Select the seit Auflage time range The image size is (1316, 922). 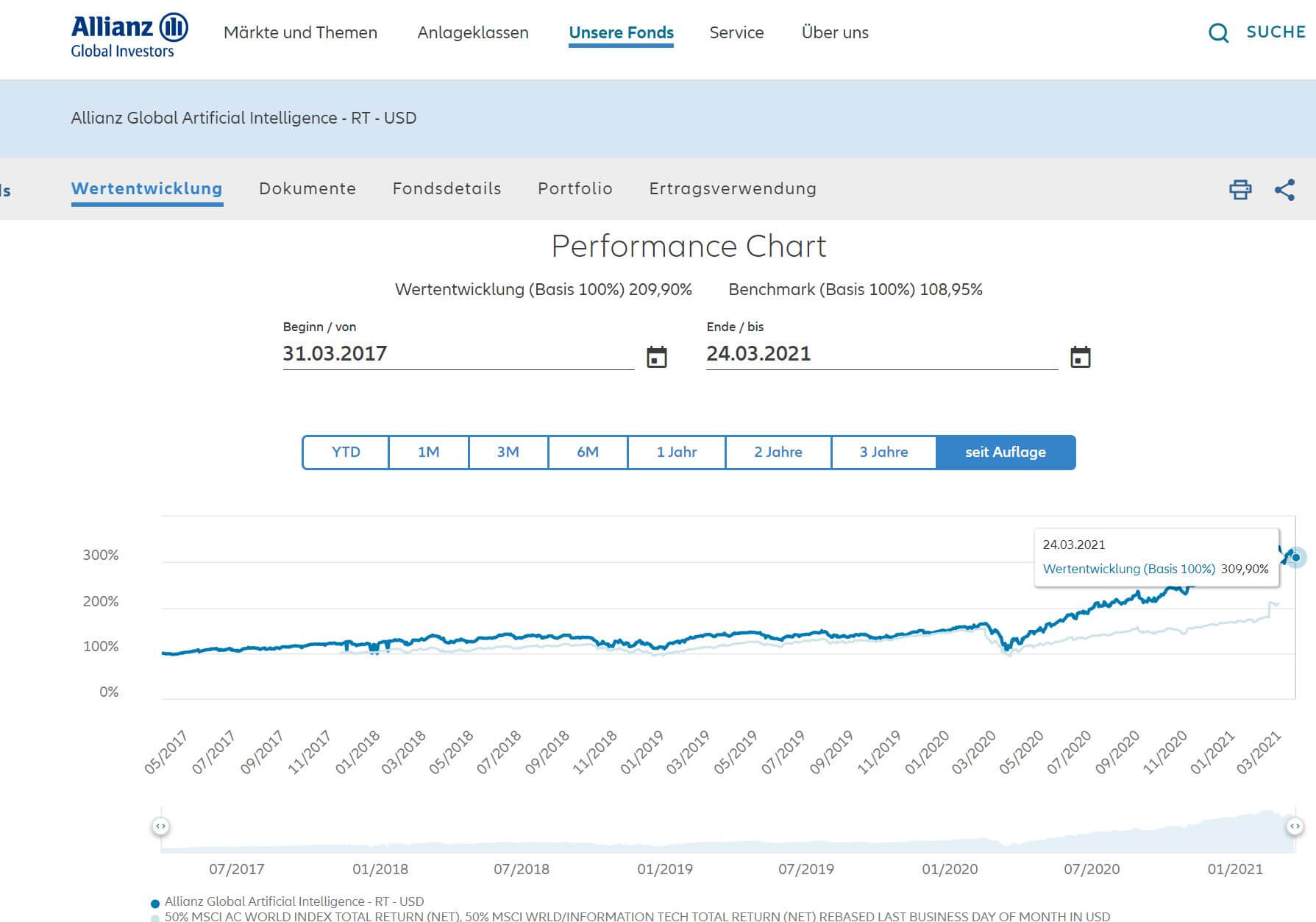point(1006,452)
